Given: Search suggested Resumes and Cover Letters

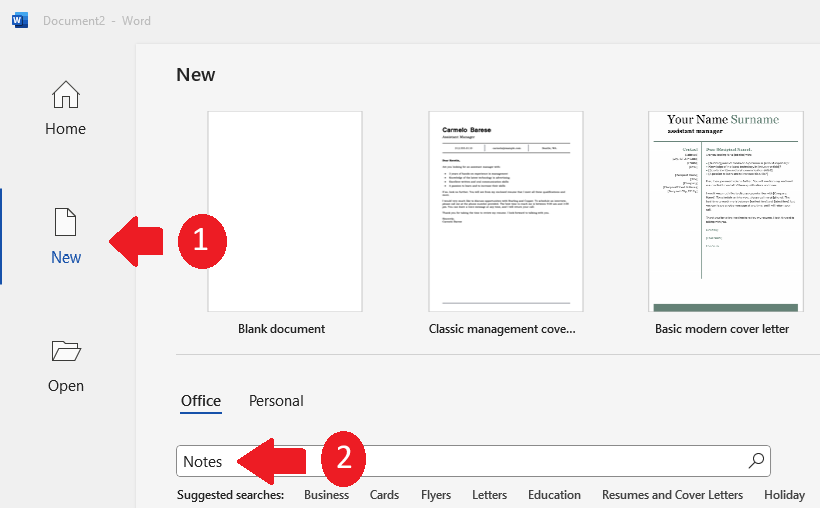Looking at the screenshot, I should pos(673,495).
